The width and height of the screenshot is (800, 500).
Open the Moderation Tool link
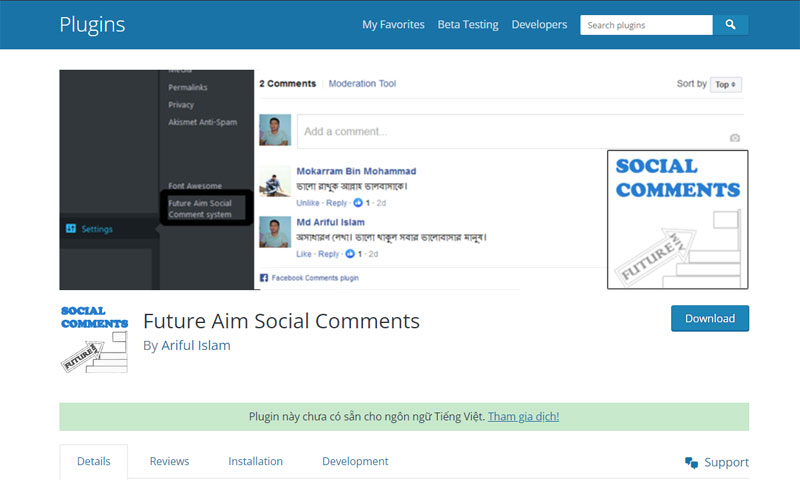pos(362,83)
